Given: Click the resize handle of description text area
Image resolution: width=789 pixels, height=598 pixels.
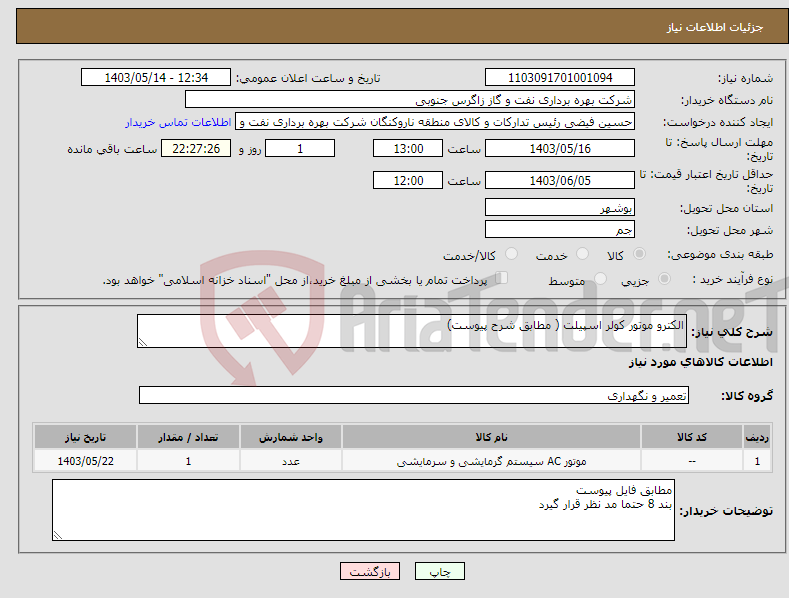Looking at the screenshot, I should (143, 342).
